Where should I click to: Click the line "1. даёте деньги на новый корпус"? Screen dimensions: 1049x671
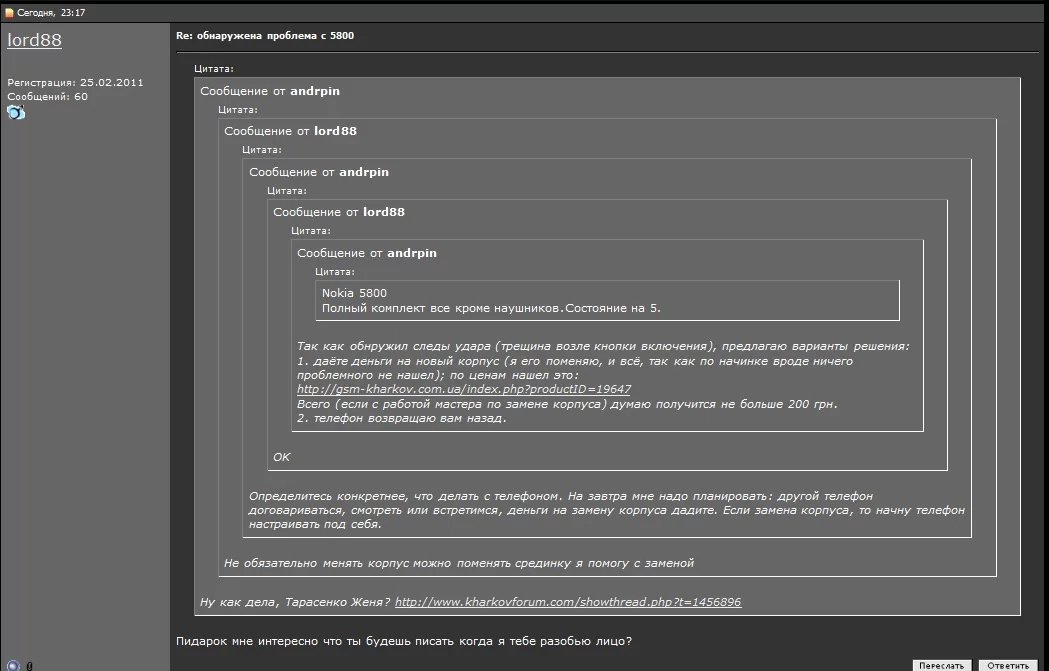coord(575,361)
